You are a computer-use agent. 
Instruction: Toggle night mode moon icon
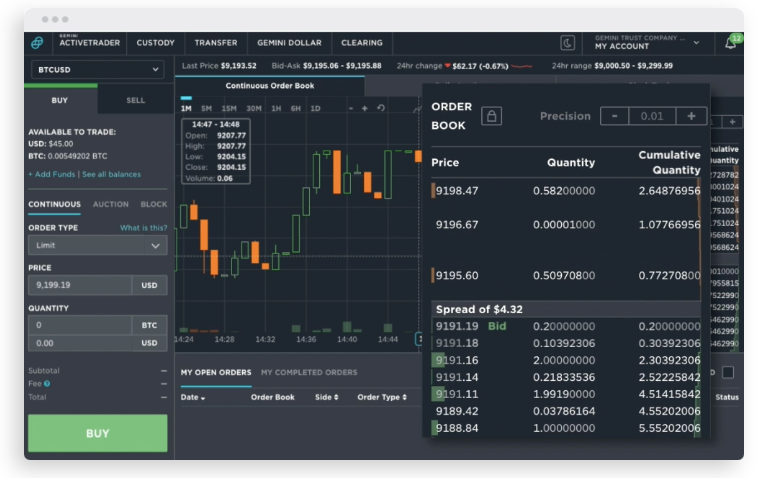(567, 43)
